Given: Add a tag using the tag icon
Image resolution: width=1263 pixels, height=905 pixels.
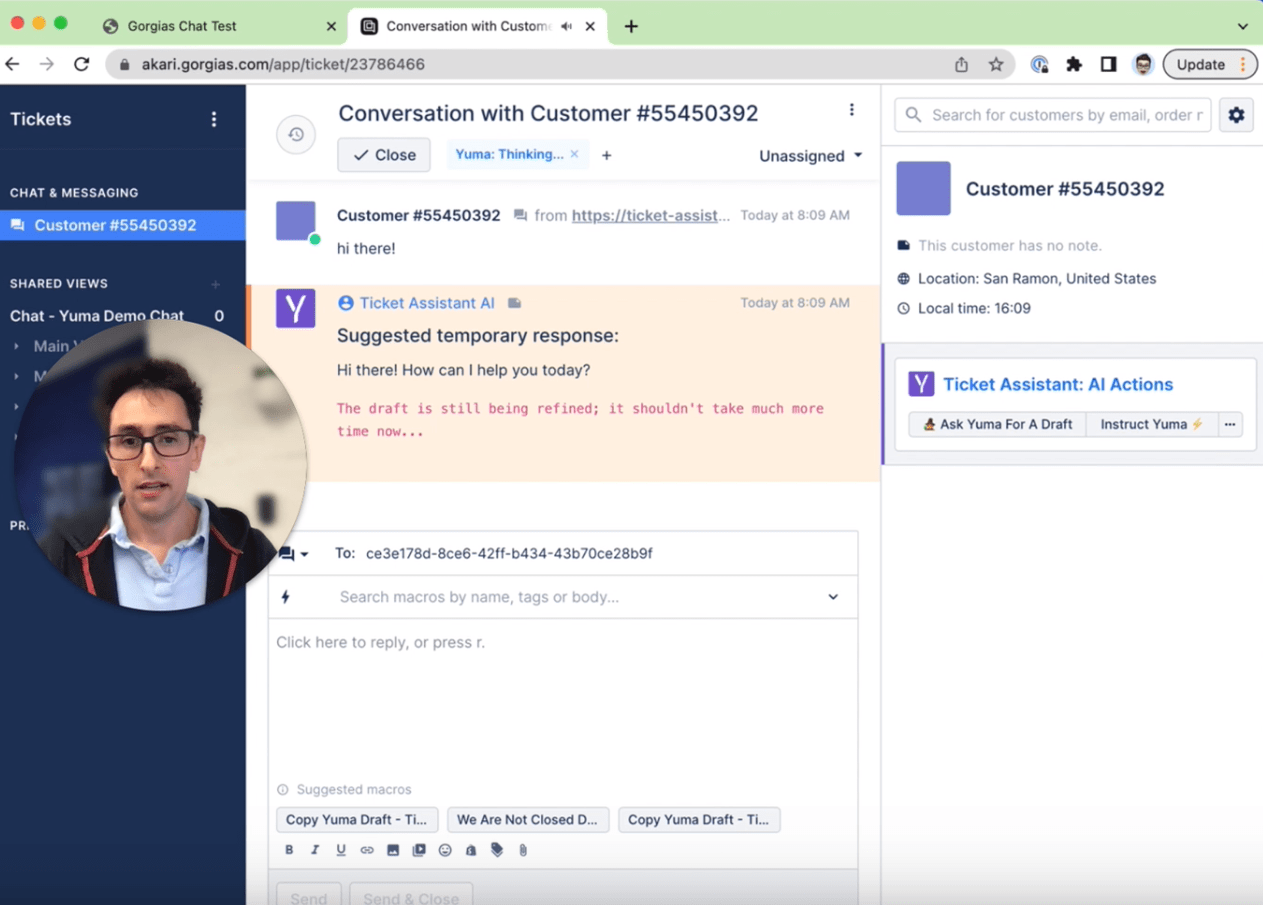Looking at the screenshot, I should [x=496, y=850].
